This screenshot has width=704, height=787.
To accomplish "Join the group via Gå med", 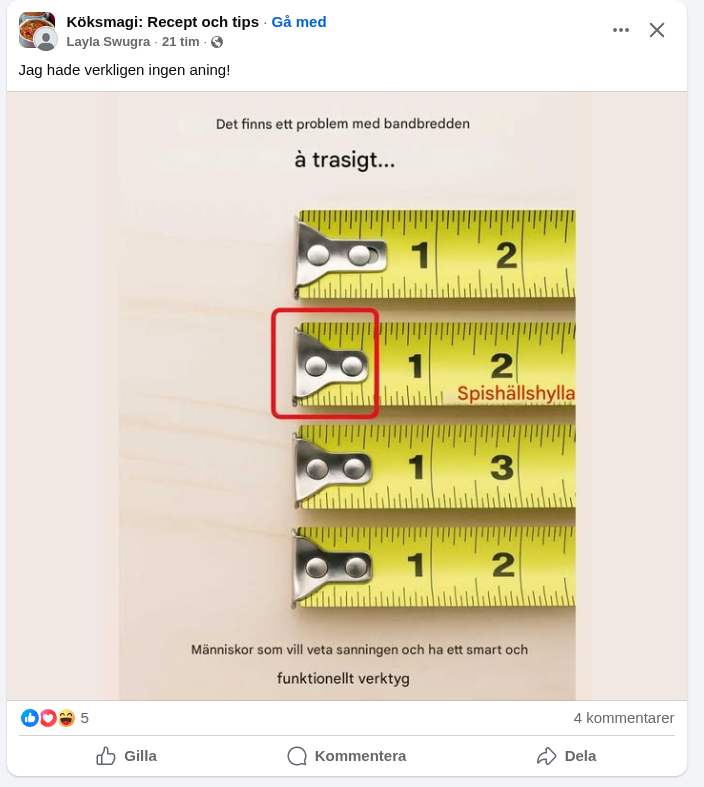I will (x=299, y=22).
